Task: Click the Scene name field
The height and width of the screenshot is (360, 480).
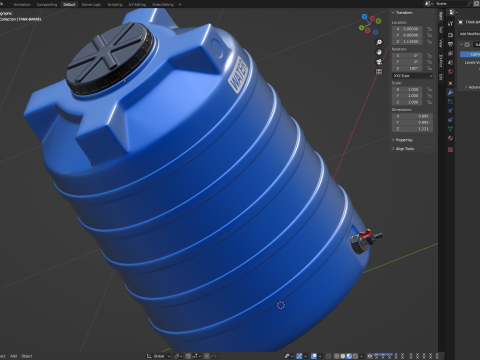Action: [450, 4]
